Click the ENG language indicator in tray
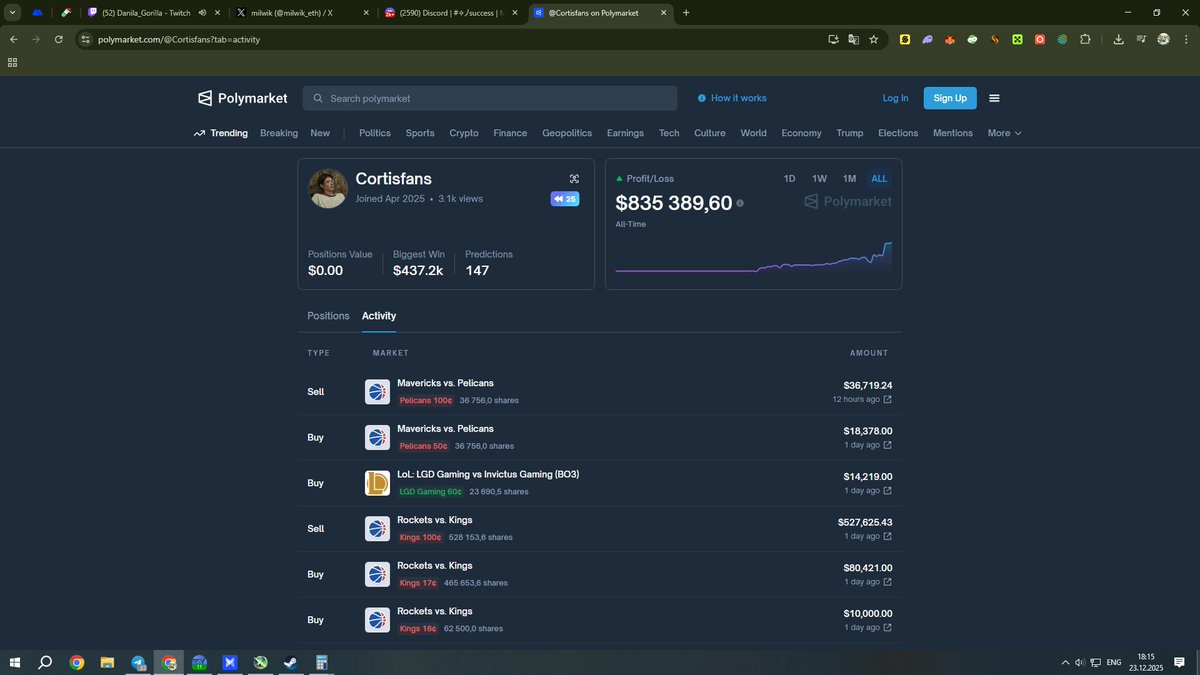The image size is (1200, 675). pyautogui.click(x=1112, y=662)
